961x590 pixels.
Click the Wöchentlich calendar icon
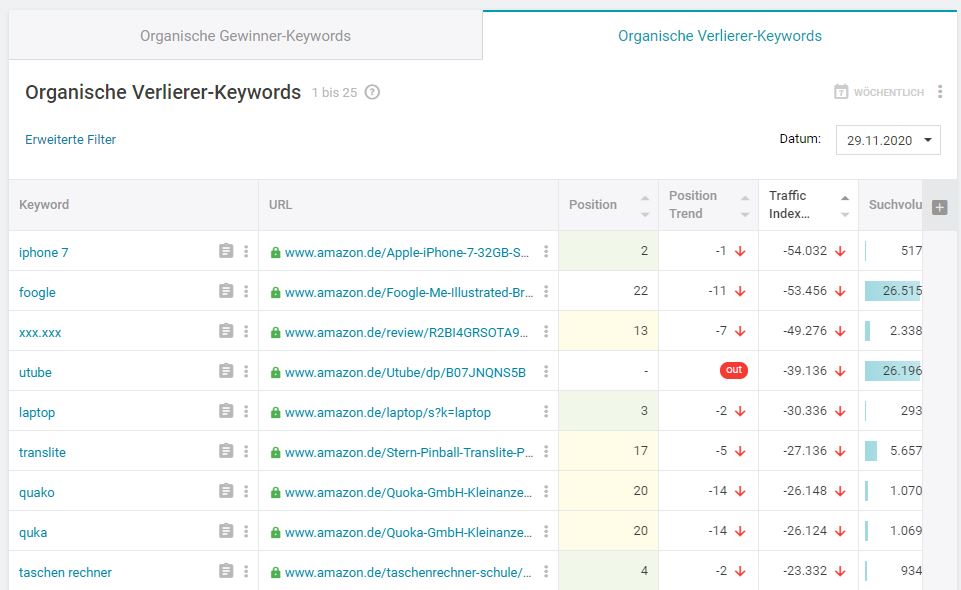point(841,92)
